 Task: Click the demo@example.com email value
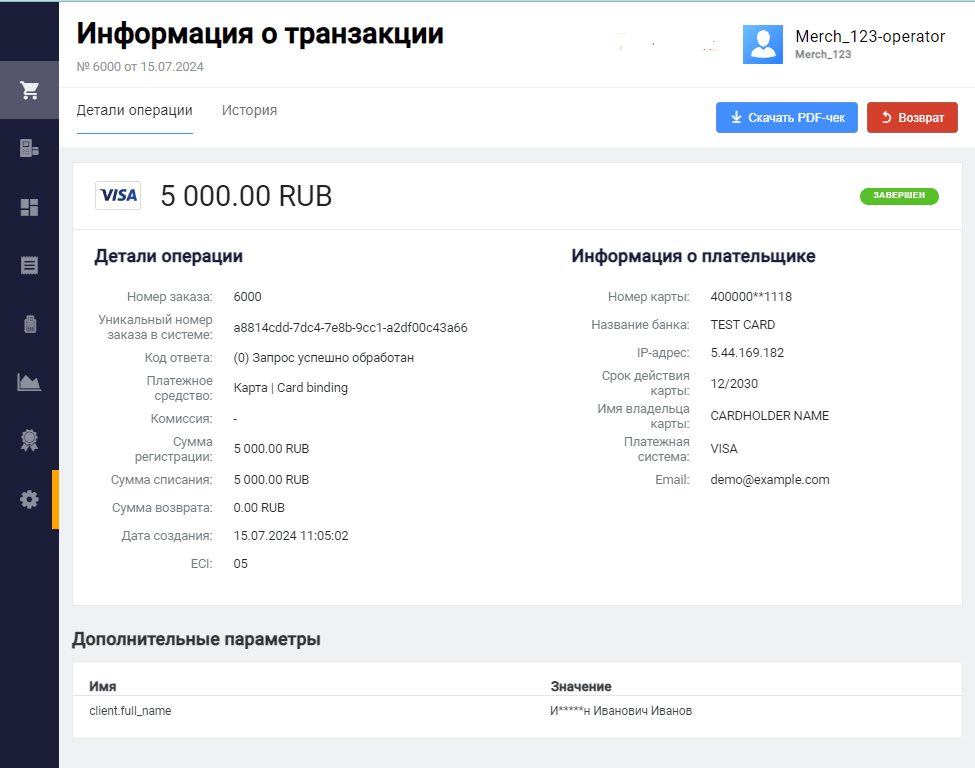click(x=769, y=480)
